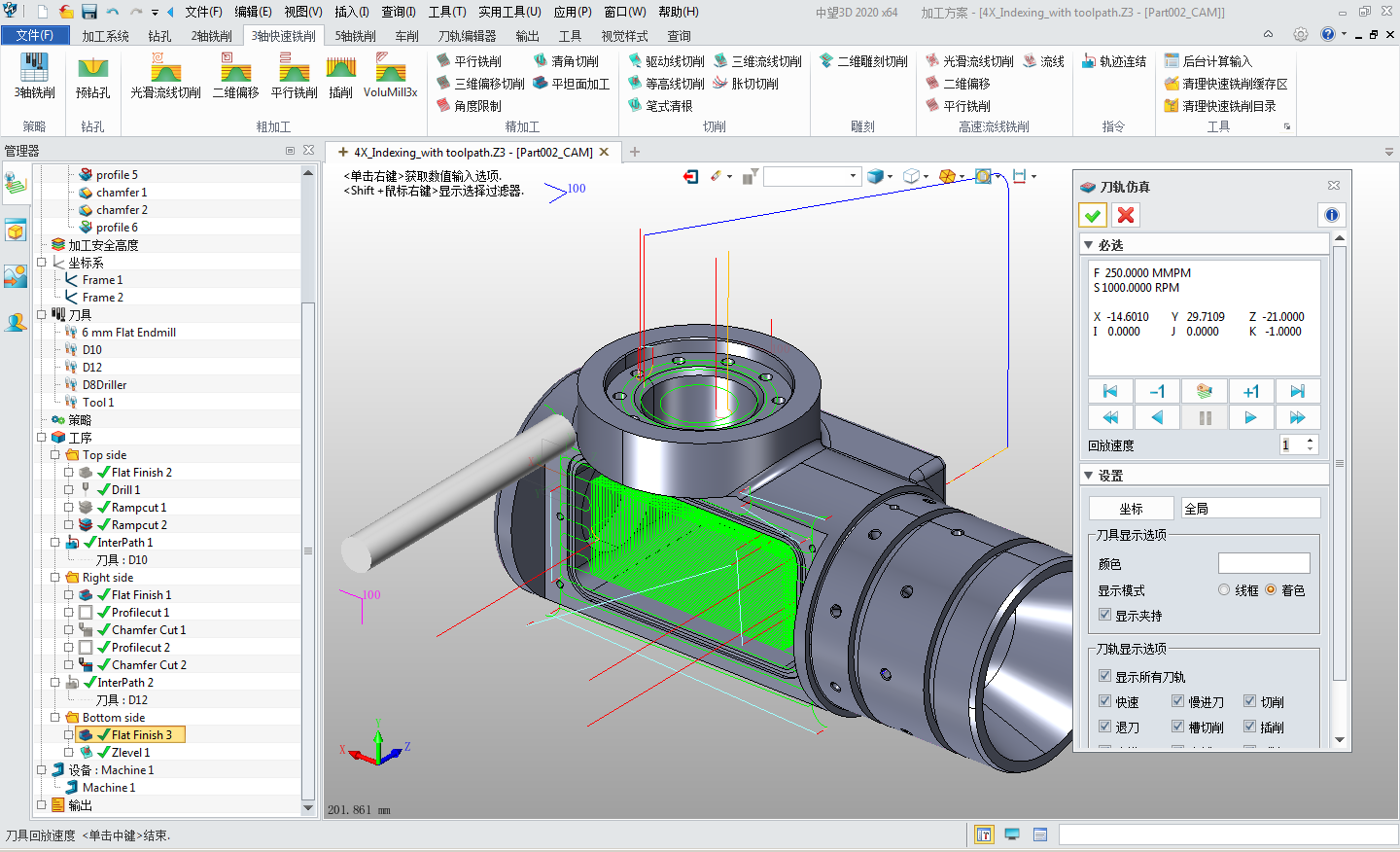Toggle the 显示夹持 checkbox
The width and height of the screenshot is (1400, 852).
(1104, 615)
